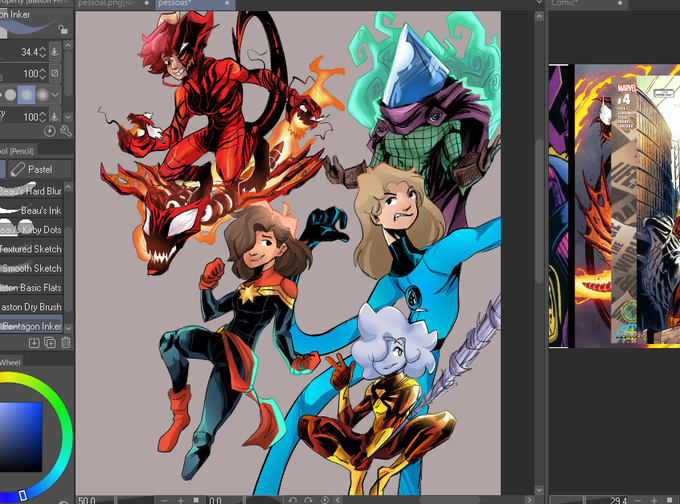This screenshot has height=504, width=680.
Task: Adjust the 34.4 brush size stepper
Action: pos(42,52)
